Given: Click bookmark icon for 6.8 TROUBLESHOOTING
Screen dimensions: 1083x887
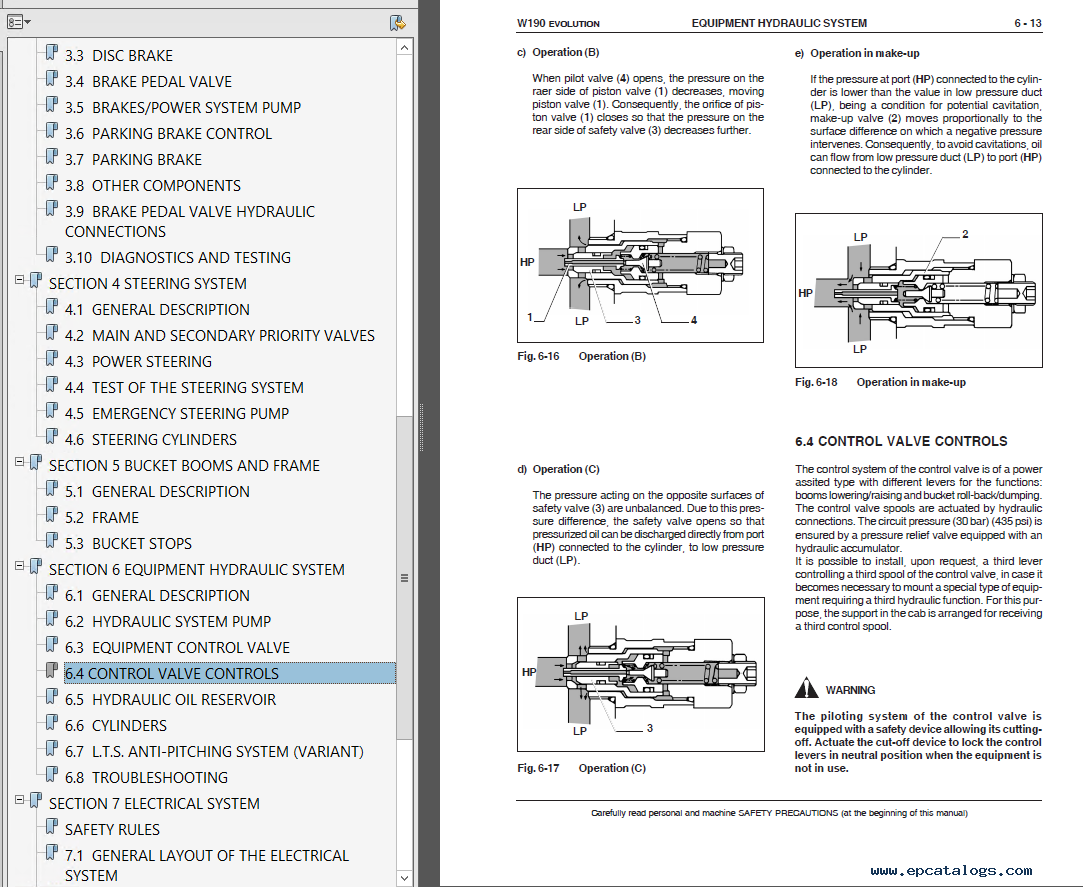Looking at the screenshot, I should tap(52, 775).
